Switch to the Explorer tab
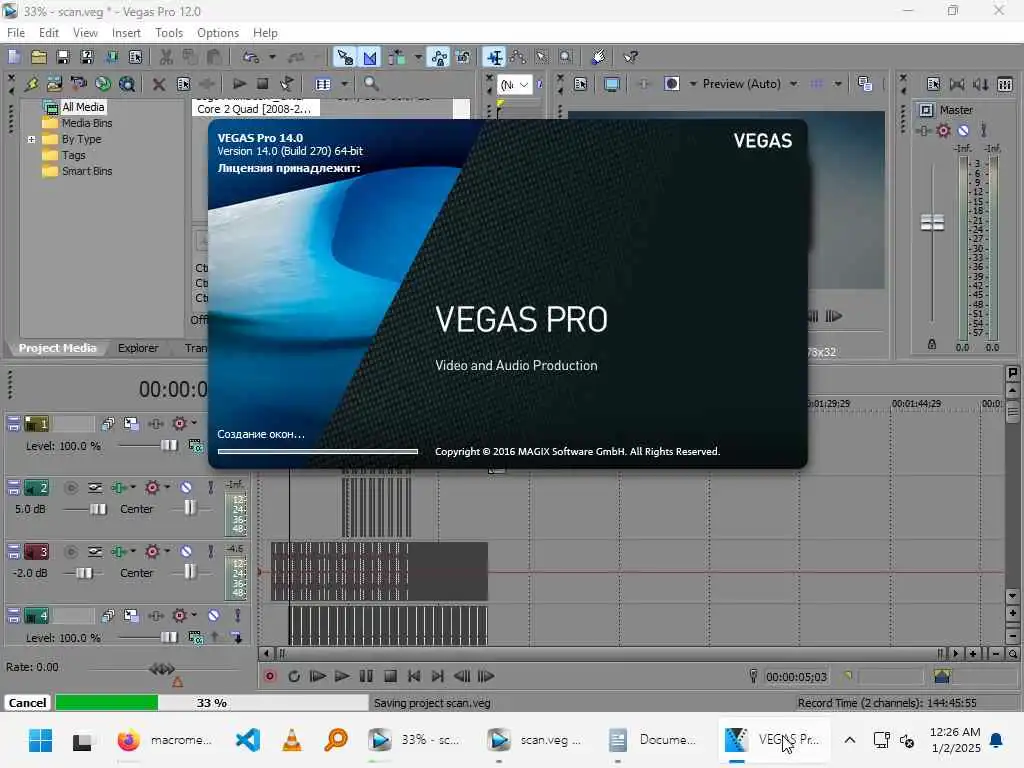The width and height of the screenshot is (1024, 768). [x=138, y=348]
